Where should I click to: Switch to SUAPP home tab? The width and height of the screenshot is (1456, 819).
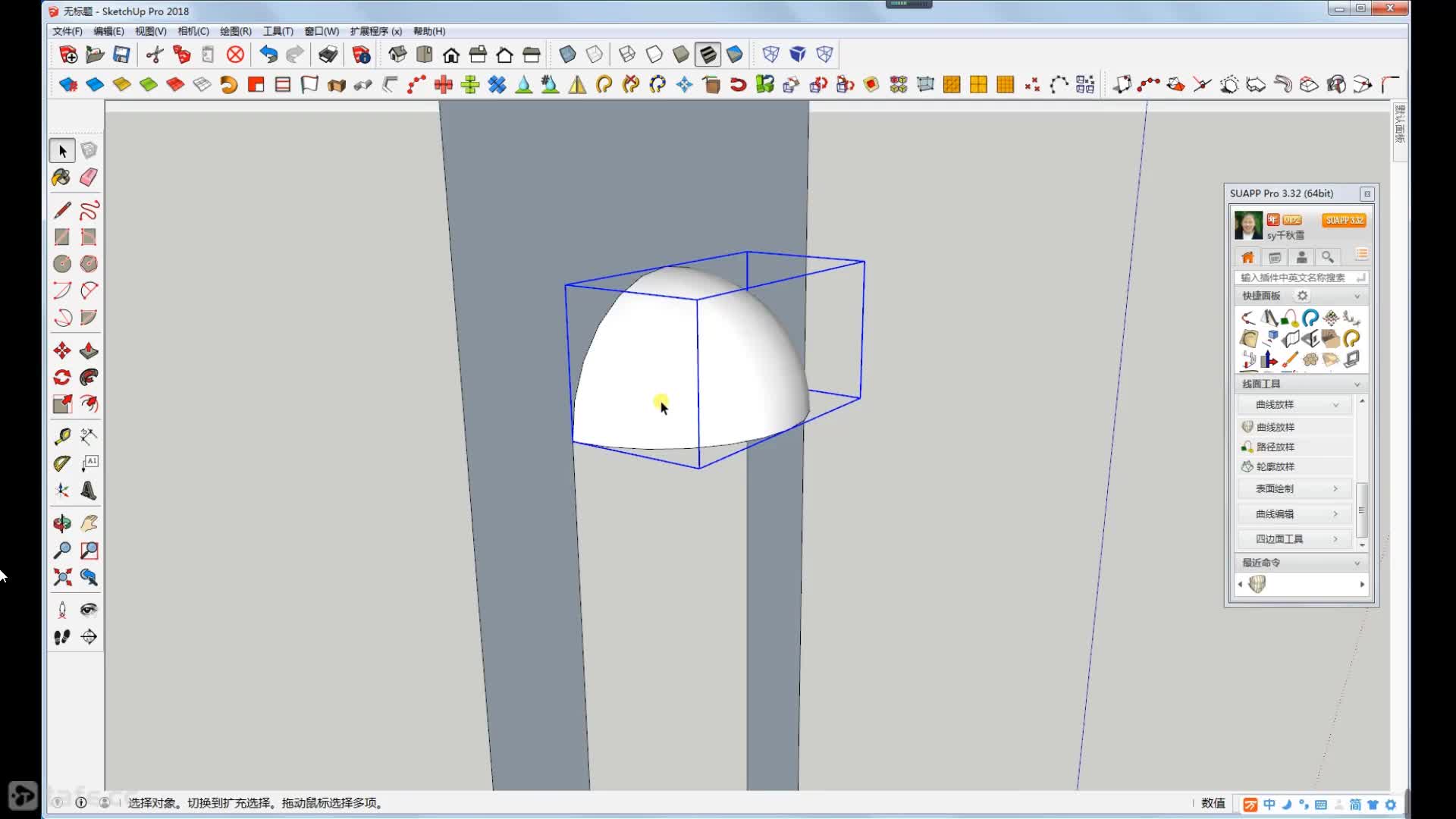coord(1247,257)
